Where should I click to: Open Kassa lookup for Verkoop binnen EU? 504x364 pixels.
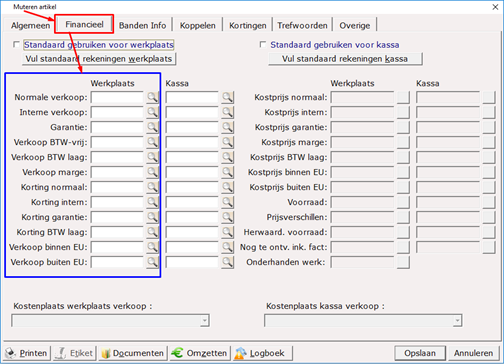tap(228, 247)
